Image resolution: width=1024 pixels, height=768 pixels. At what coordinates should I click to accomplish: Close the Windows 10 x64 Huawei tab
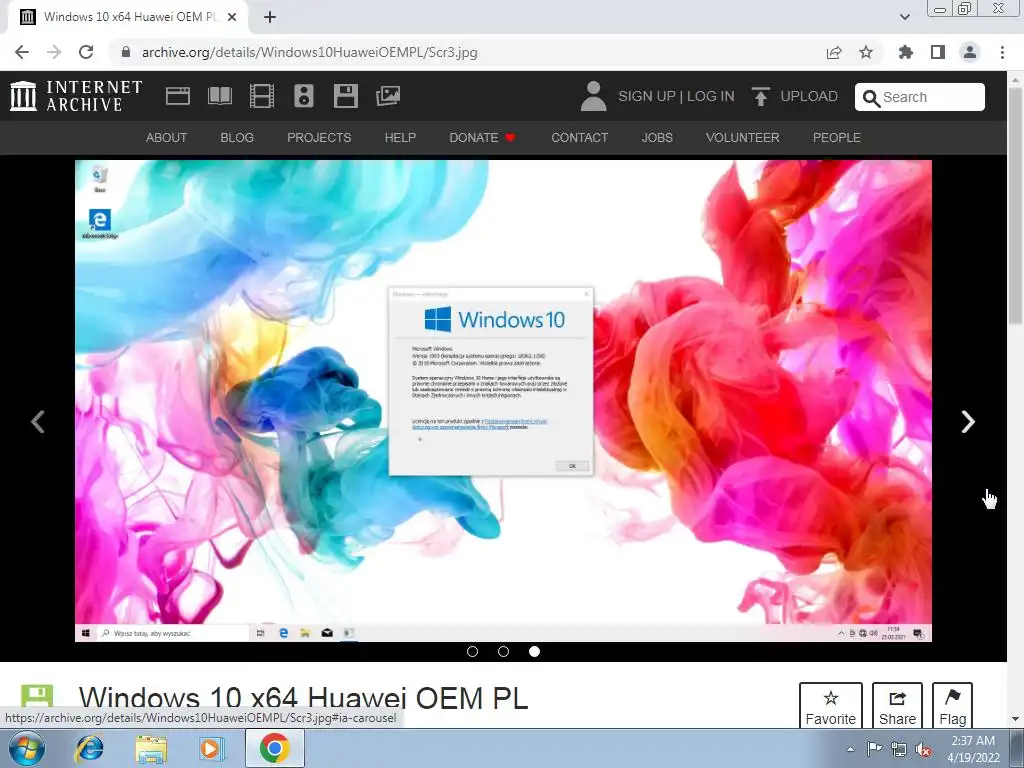click(x=232, y=17)
